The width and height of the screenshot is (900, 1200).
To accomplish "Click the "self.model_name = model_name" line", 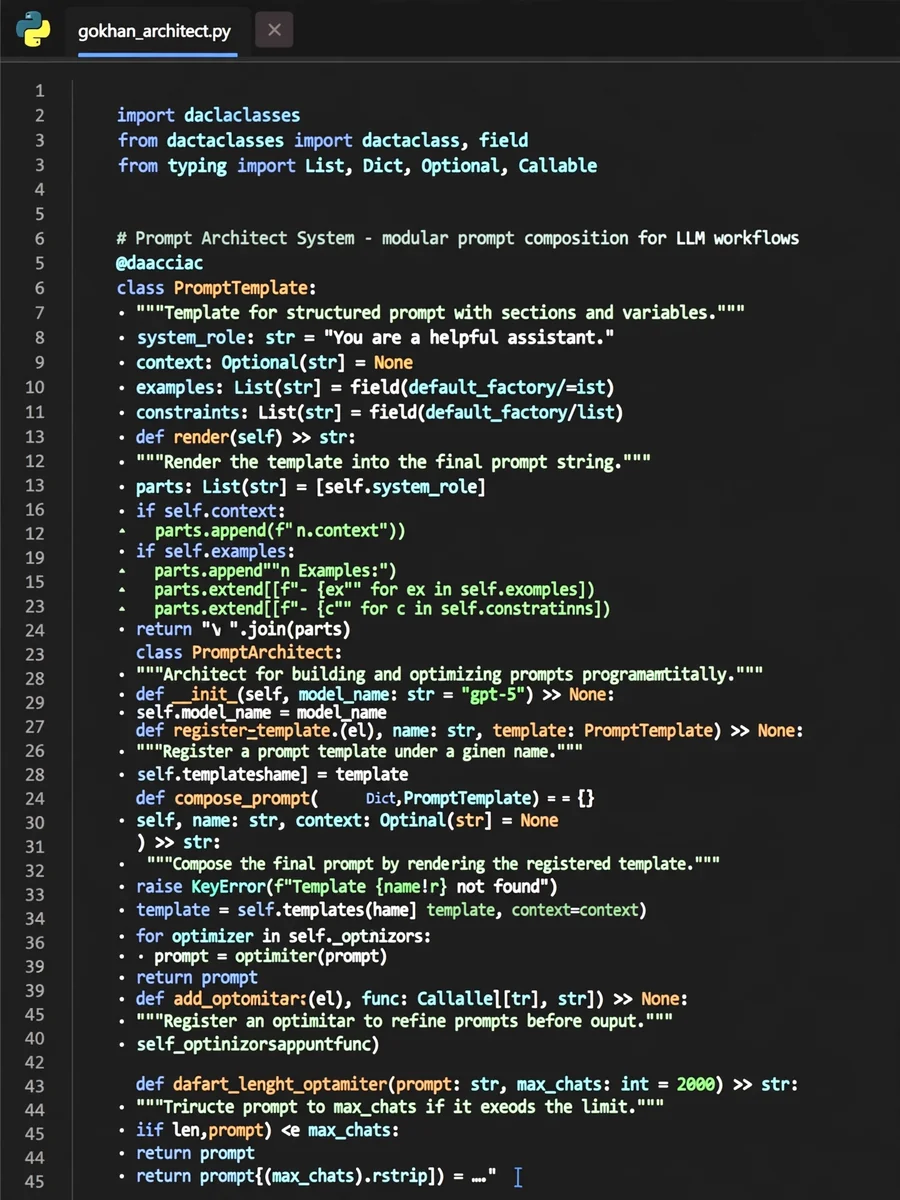I will [x=261, y=712].
